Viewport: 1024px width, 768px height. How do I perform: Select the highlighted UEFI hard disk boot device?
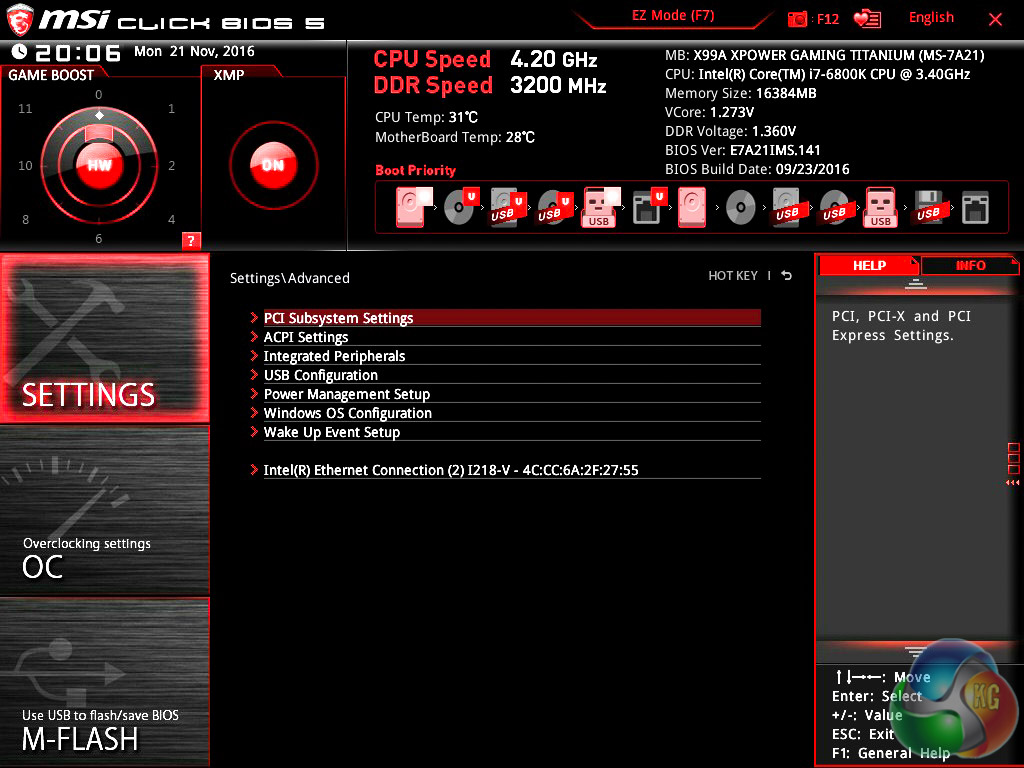tap(413, 207)
